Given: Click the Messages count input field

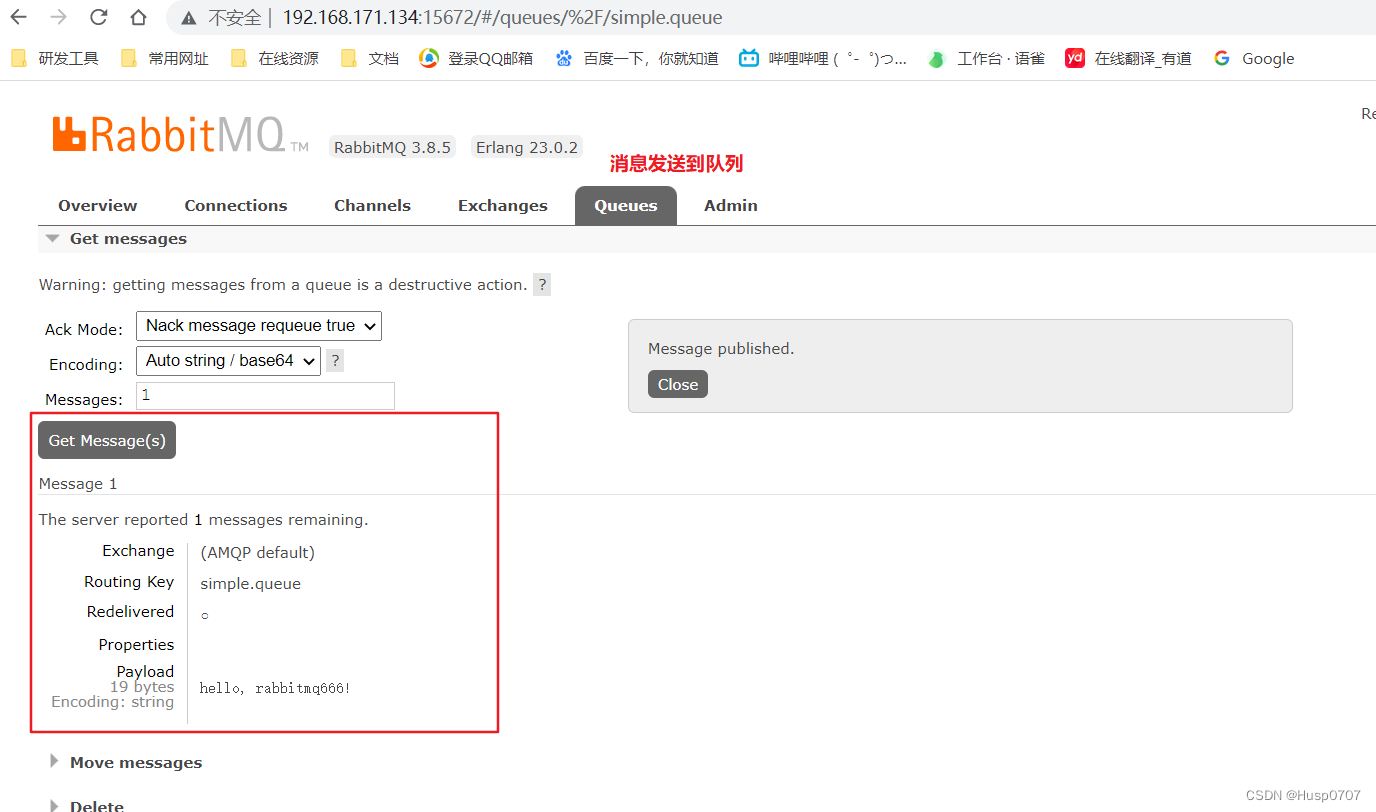Looking at the screenshot, I should click(264, 395).
